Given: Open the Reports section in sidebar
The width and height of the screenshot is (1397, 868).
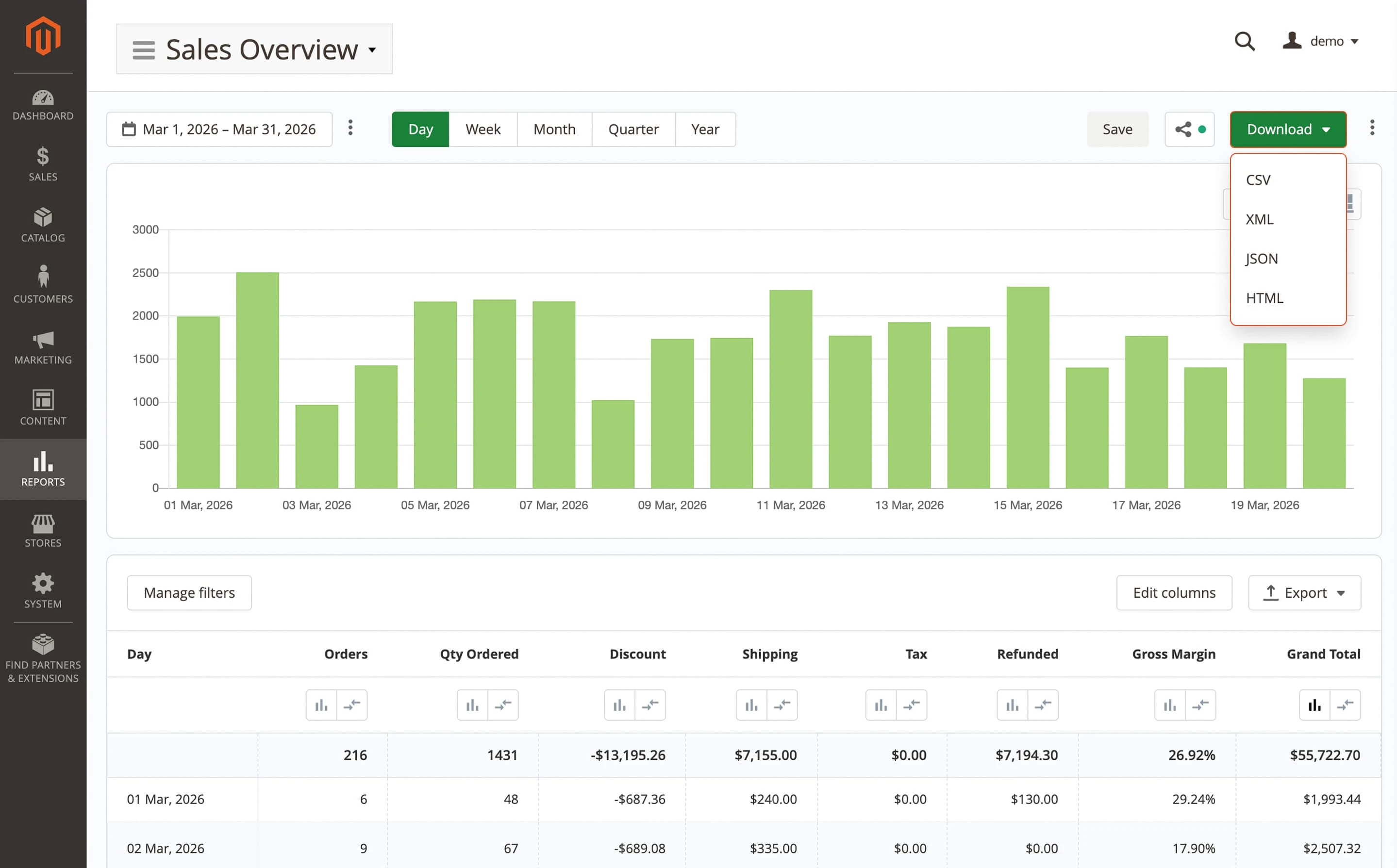Looking at the screenshot, I should point(43,469).
